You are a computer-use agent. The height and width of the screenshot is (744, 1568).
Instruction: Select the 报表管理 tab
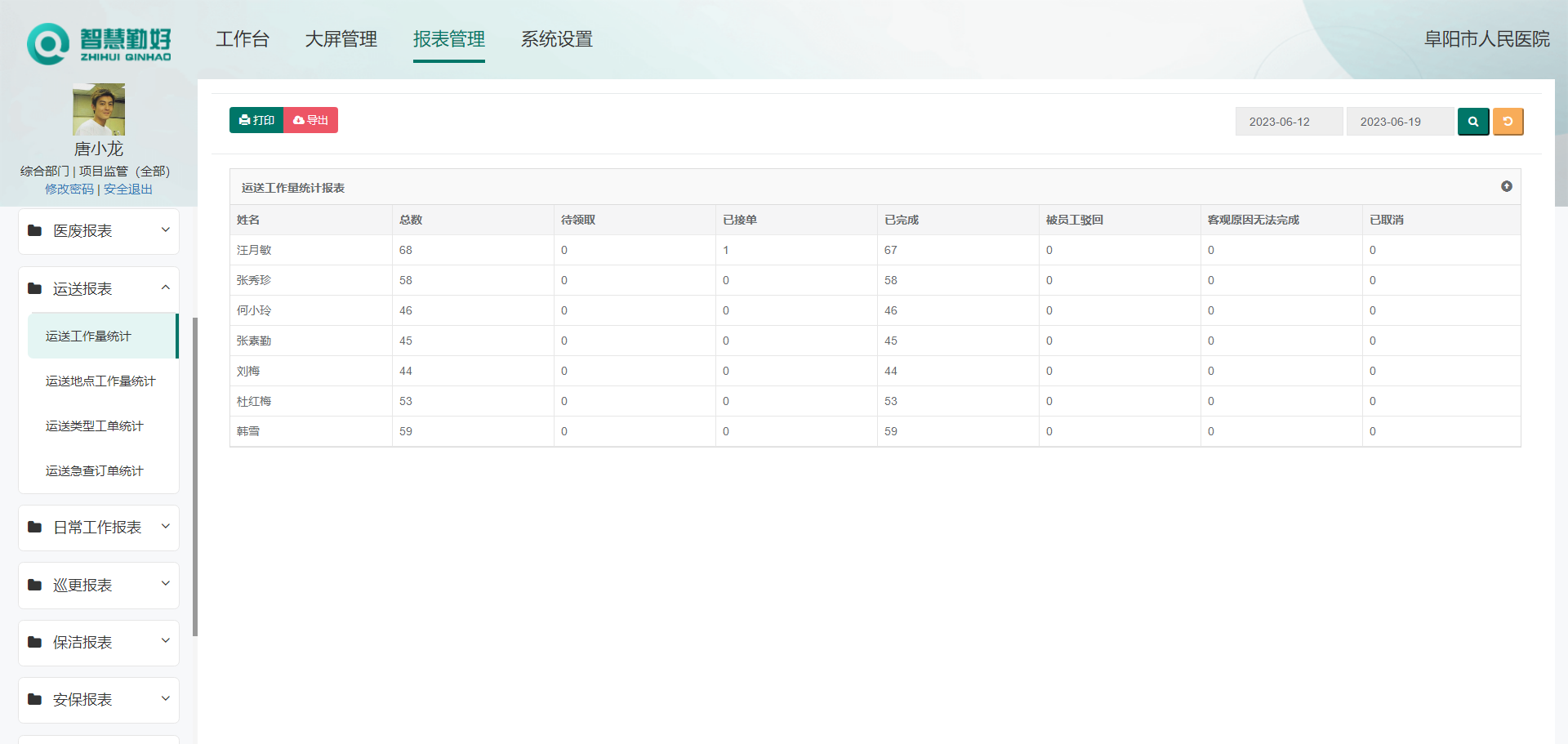coord(449,39)
